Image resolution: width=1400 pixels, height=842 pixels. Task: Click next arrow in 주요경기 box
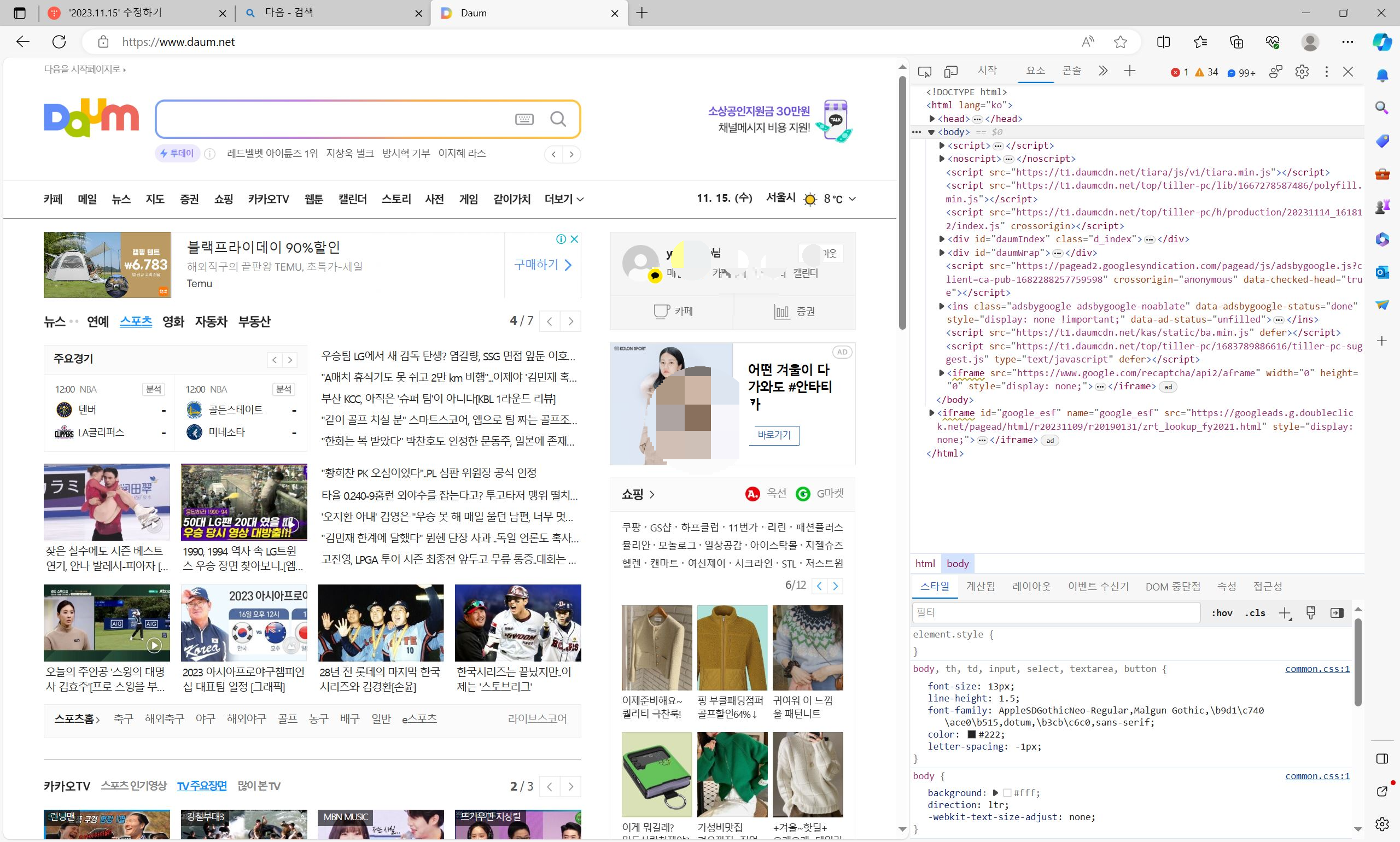[290, 360]
